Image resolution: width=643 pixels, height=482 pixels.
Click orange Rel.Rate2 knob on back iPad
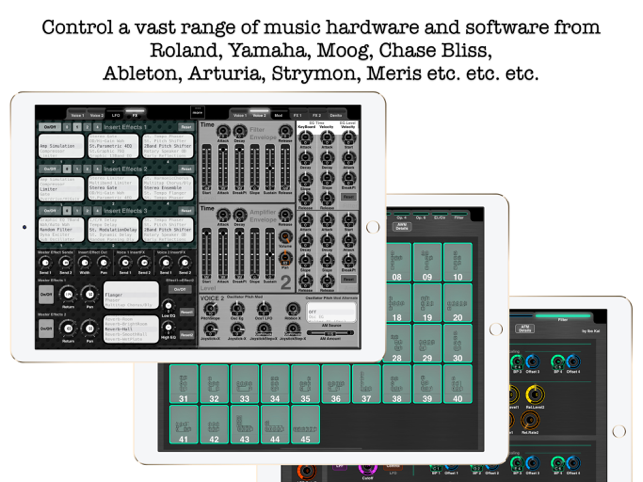click(529, 420)
